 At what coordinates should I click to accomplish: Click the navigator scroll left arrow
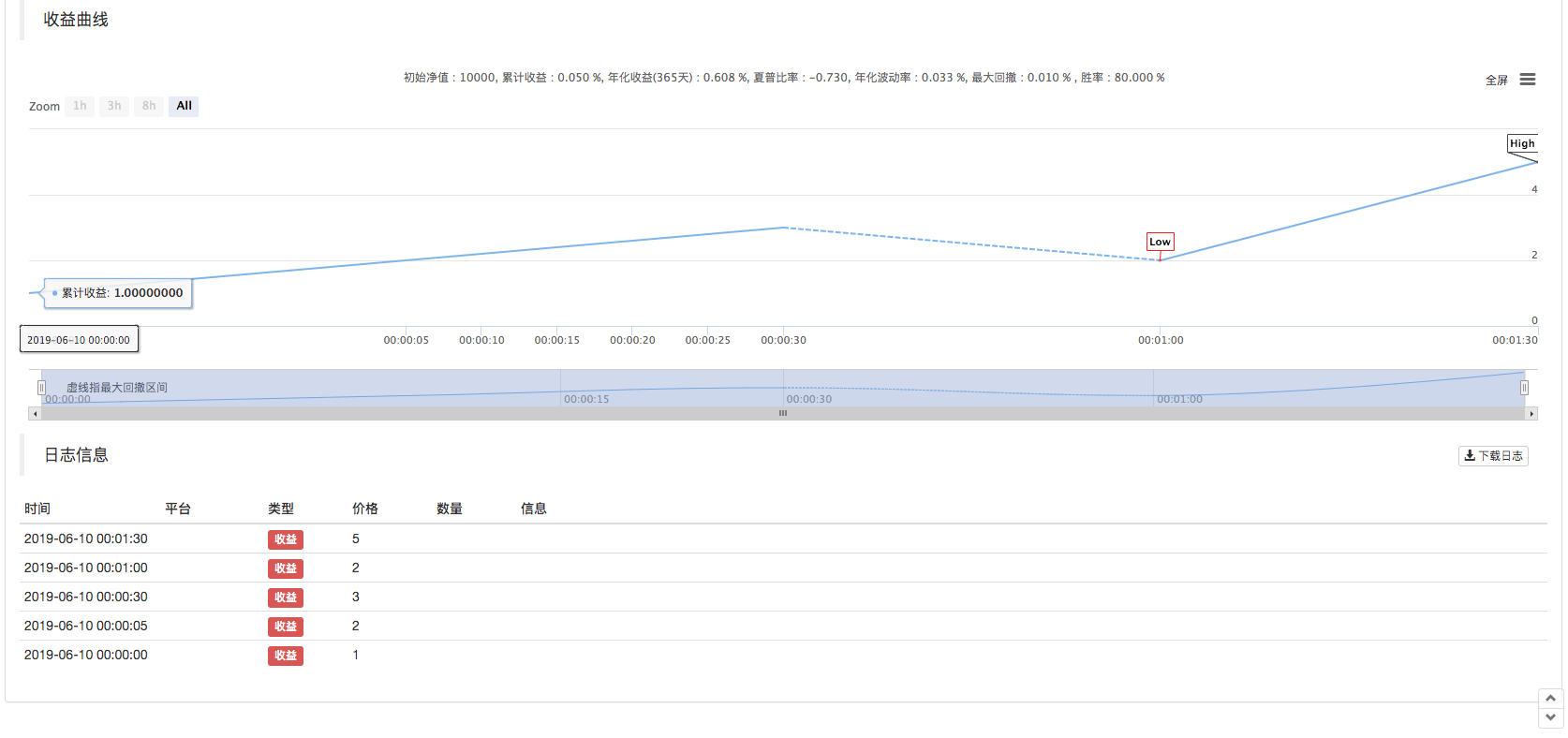(36, 413)
